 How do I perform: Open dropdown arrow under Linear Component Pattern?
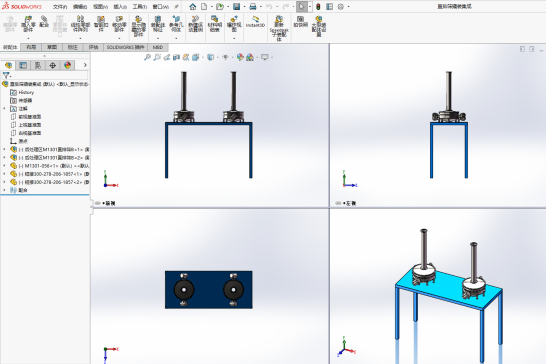click(x=80, y=38)
